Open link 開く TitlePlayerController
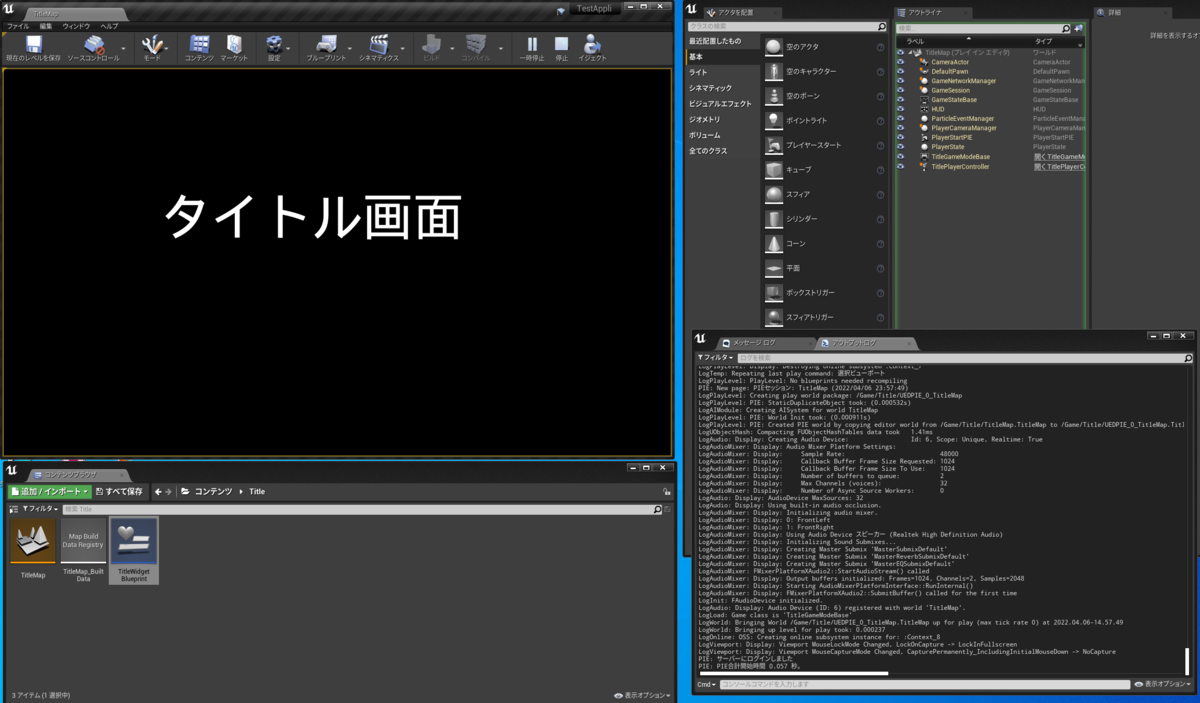This screenshot has height=703, width=1200. click(1060, 167)
